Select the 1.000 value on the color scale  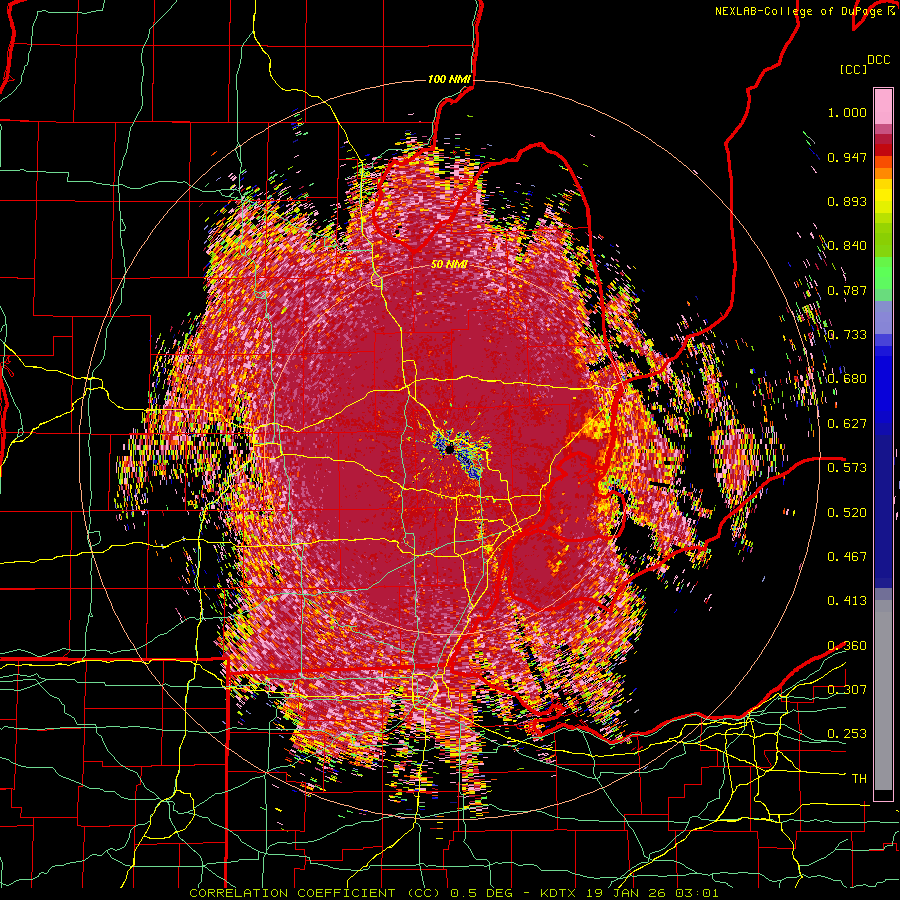click(847, 112)
